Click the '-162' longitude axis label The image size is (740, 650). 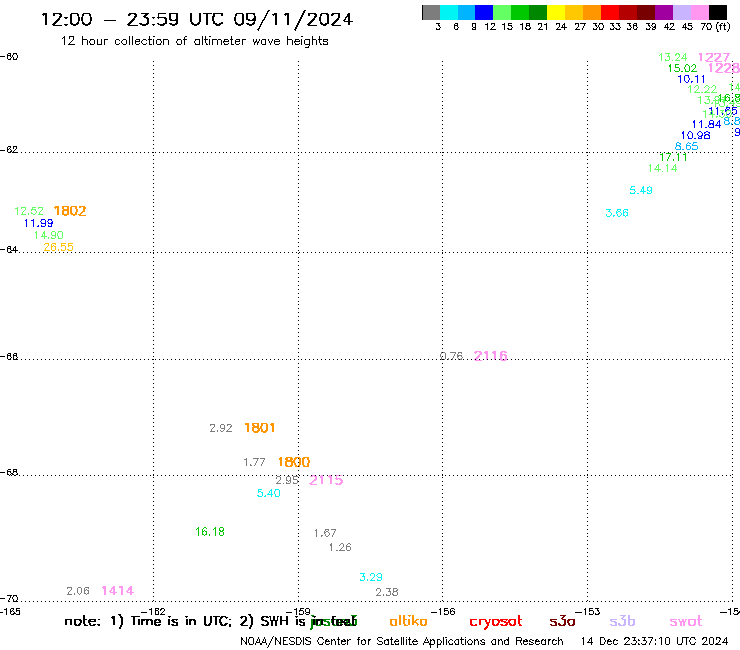point(153,612)
